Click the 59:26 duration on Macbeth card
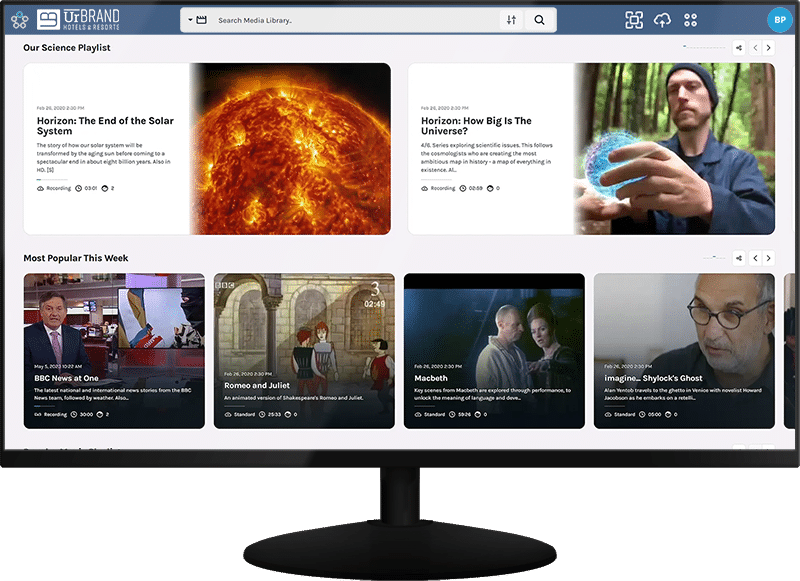The width and height of the screenshot is (800, 581). click(x=460, y=414)
